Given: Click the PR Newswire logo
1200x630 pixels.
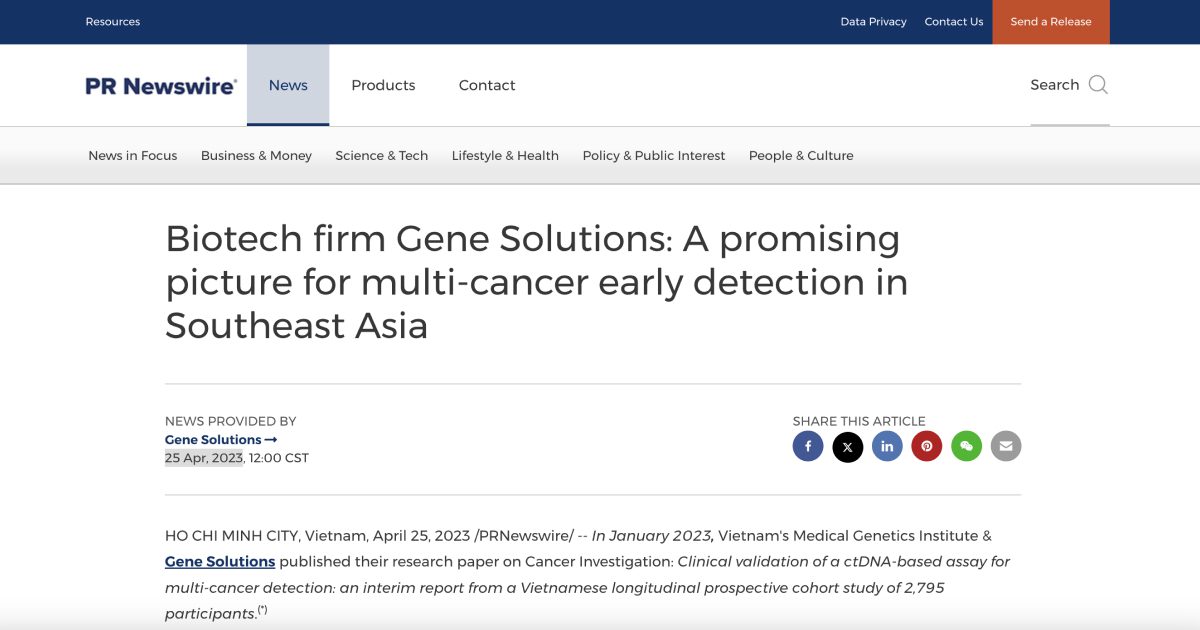Looking at the screenshot, I should 160,85.
